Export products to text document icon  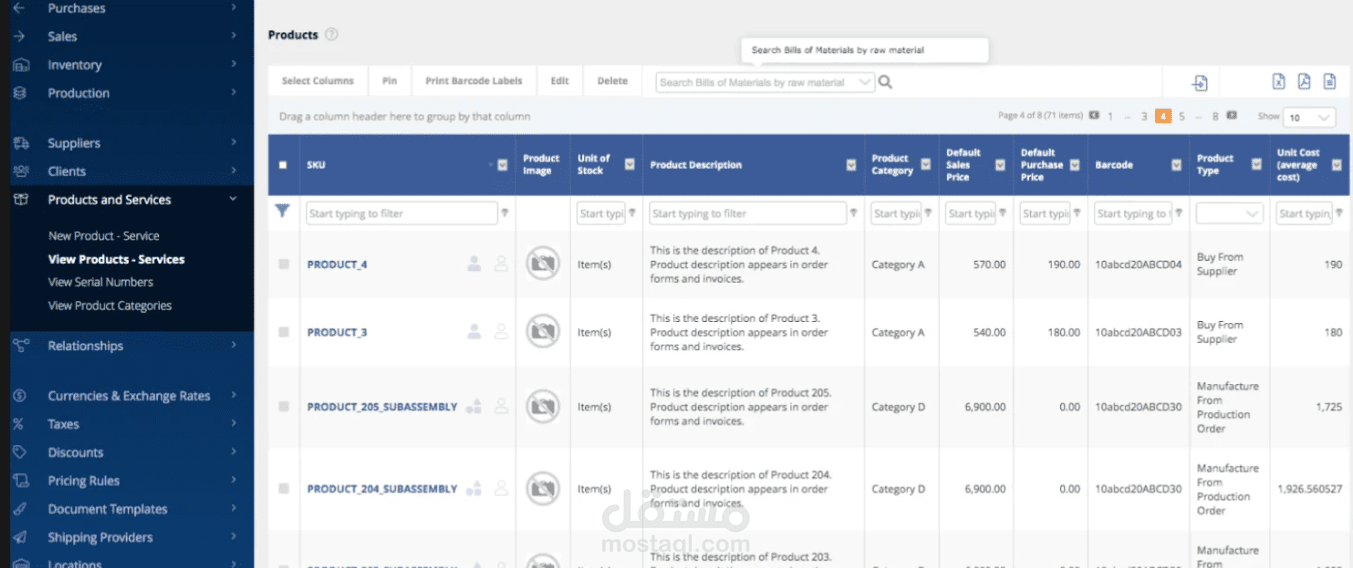(x=1329, y=82)
